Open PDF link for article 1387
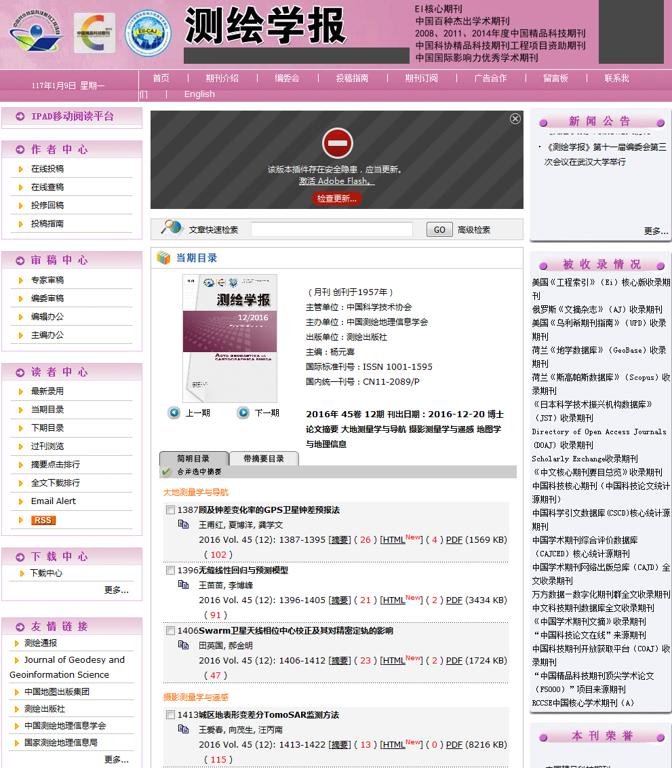Viewport: 672px width, 768px height. [x=454, y=540]
